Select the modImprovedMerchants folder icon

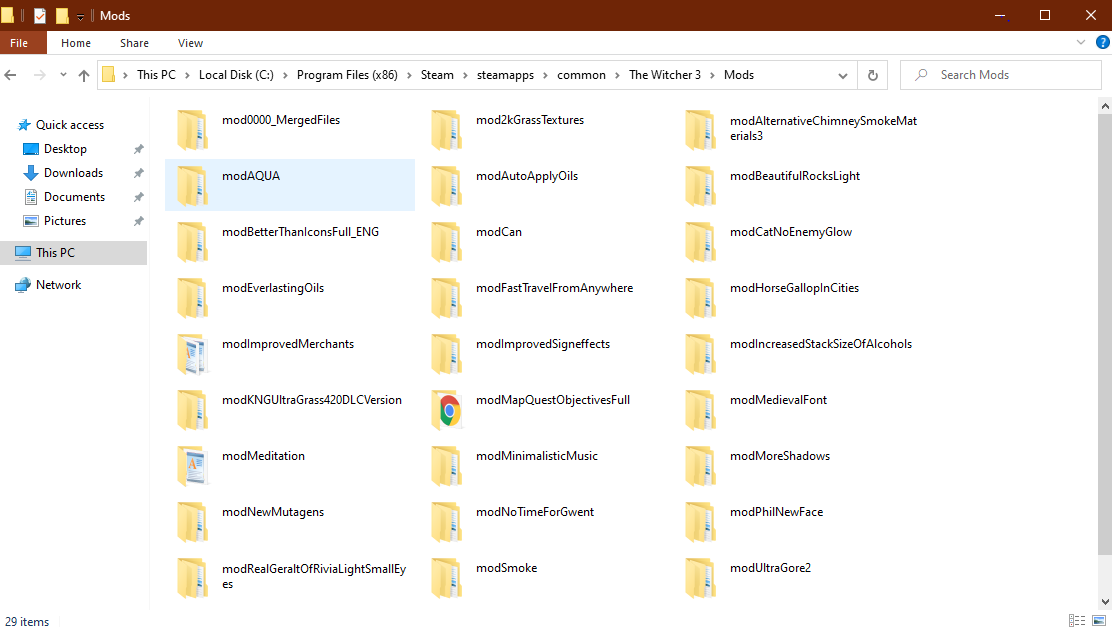[x=192, y=354]
